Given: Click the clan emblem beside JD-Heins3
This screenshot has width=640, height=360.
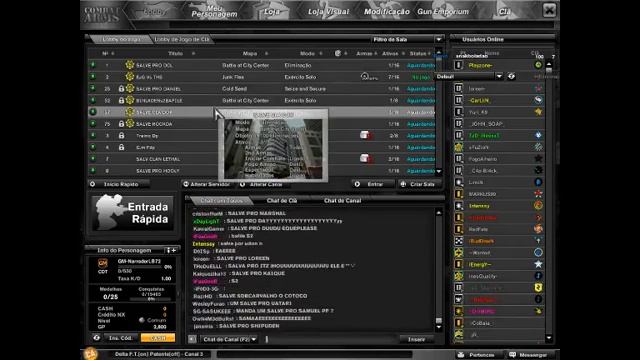Looking at the screenshot, I should (x=538, y=135).
